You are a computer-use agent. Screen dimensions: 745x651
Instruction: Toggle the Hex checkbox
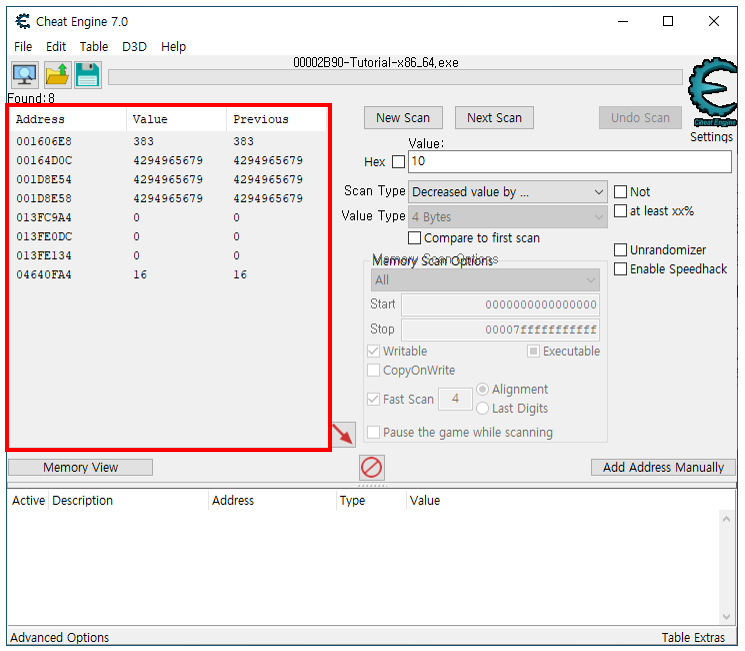pyautogui.click(x=399, y=162)
